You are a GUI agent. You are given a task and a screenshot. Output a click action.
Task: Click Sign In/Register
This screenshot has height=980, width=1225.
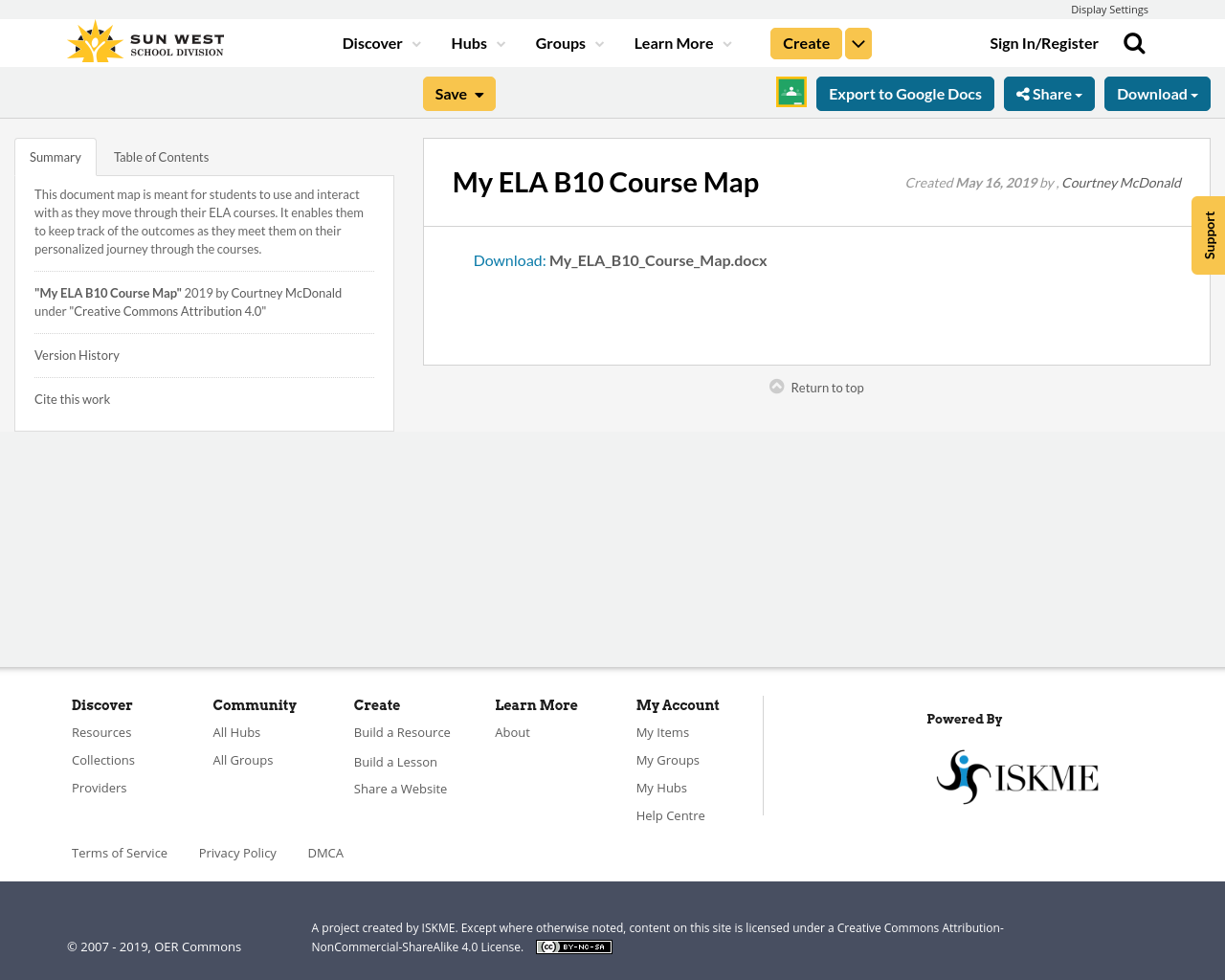tap(1043, 42)
